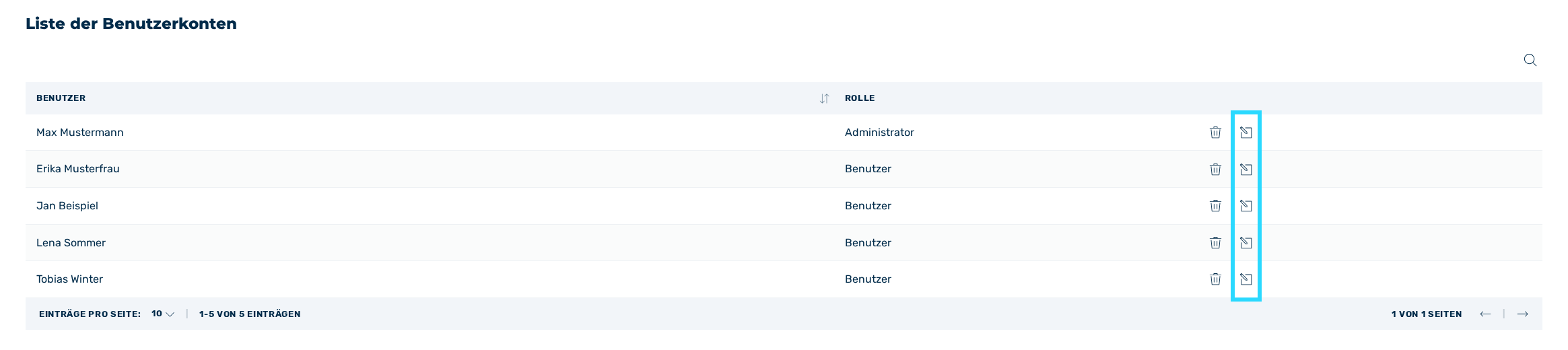Screen dimensions: 1568x350
Task: Delete Lena Sommer's user account
Action: pyautogui.click(x=1215, y=242)
